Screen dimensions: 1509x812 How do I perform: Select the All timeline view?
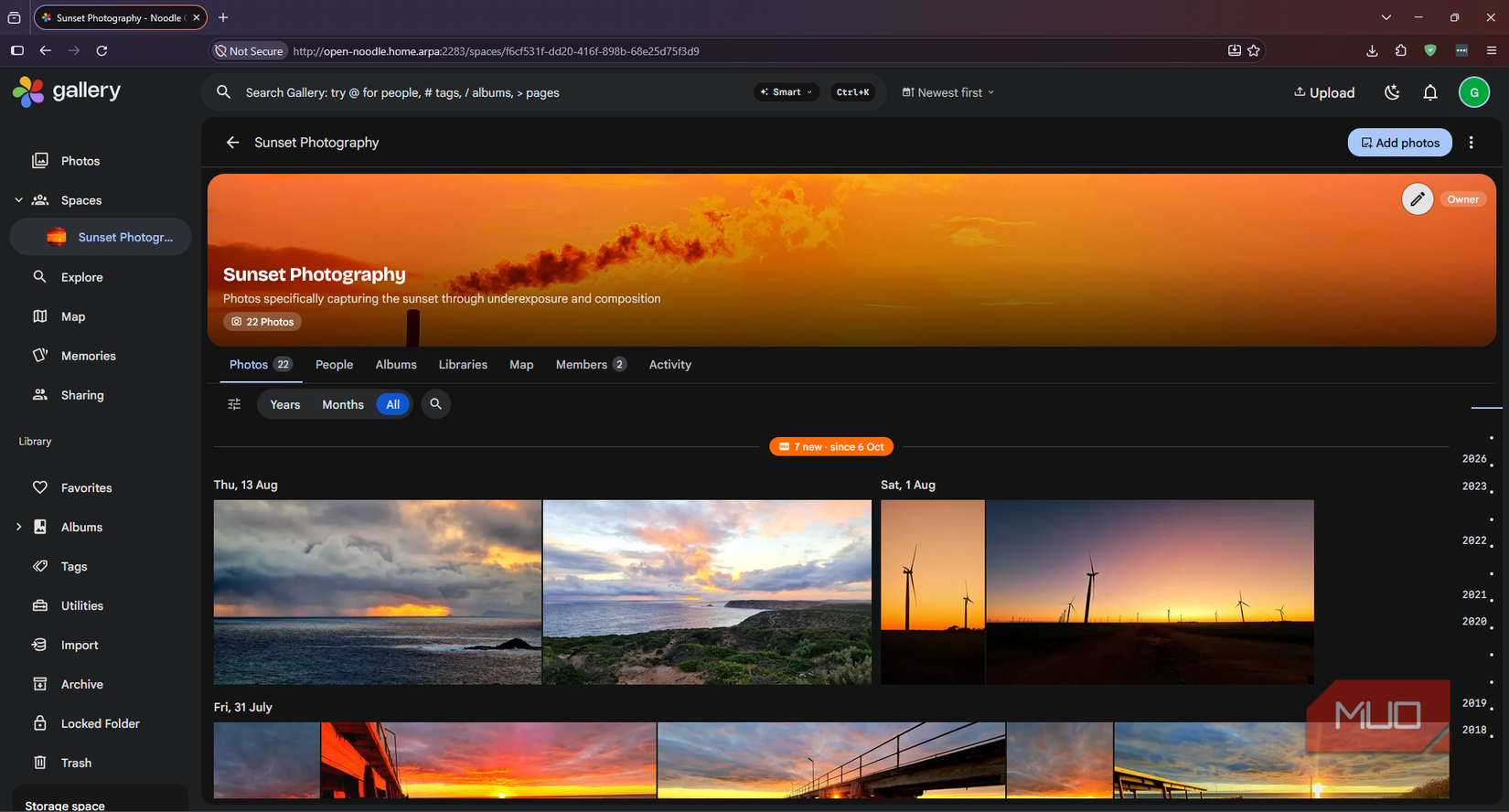392,404
